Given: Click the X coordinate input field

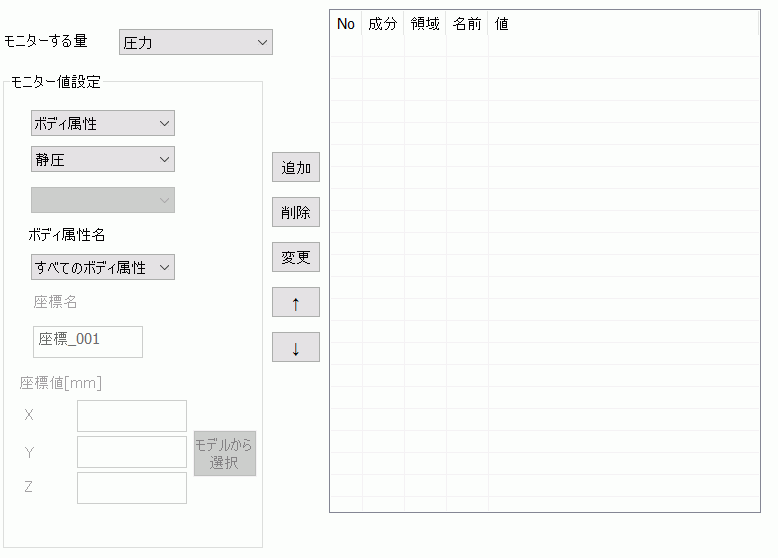Looking at the screenshot, I should coord(132,416).
